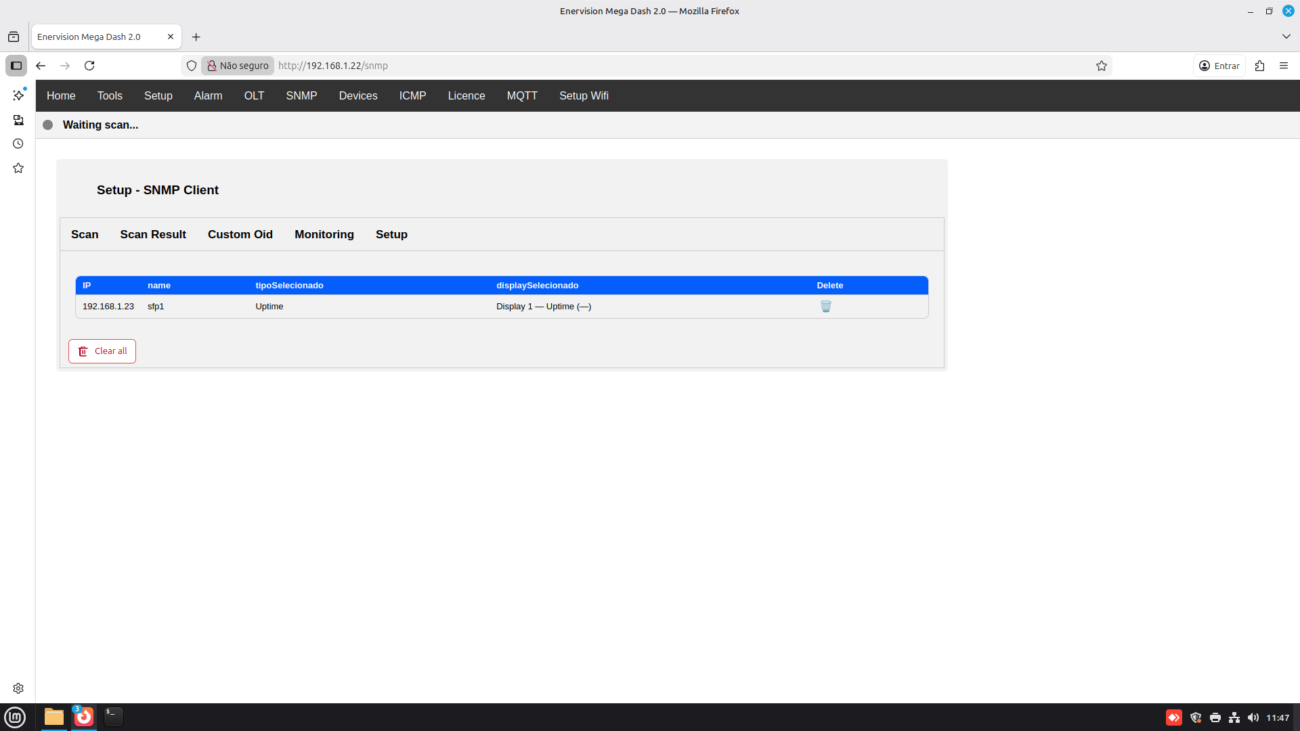Viewport: 1300px width, 731px height.
Task: Click the Firefox reload page button
Action: [89, 66]
